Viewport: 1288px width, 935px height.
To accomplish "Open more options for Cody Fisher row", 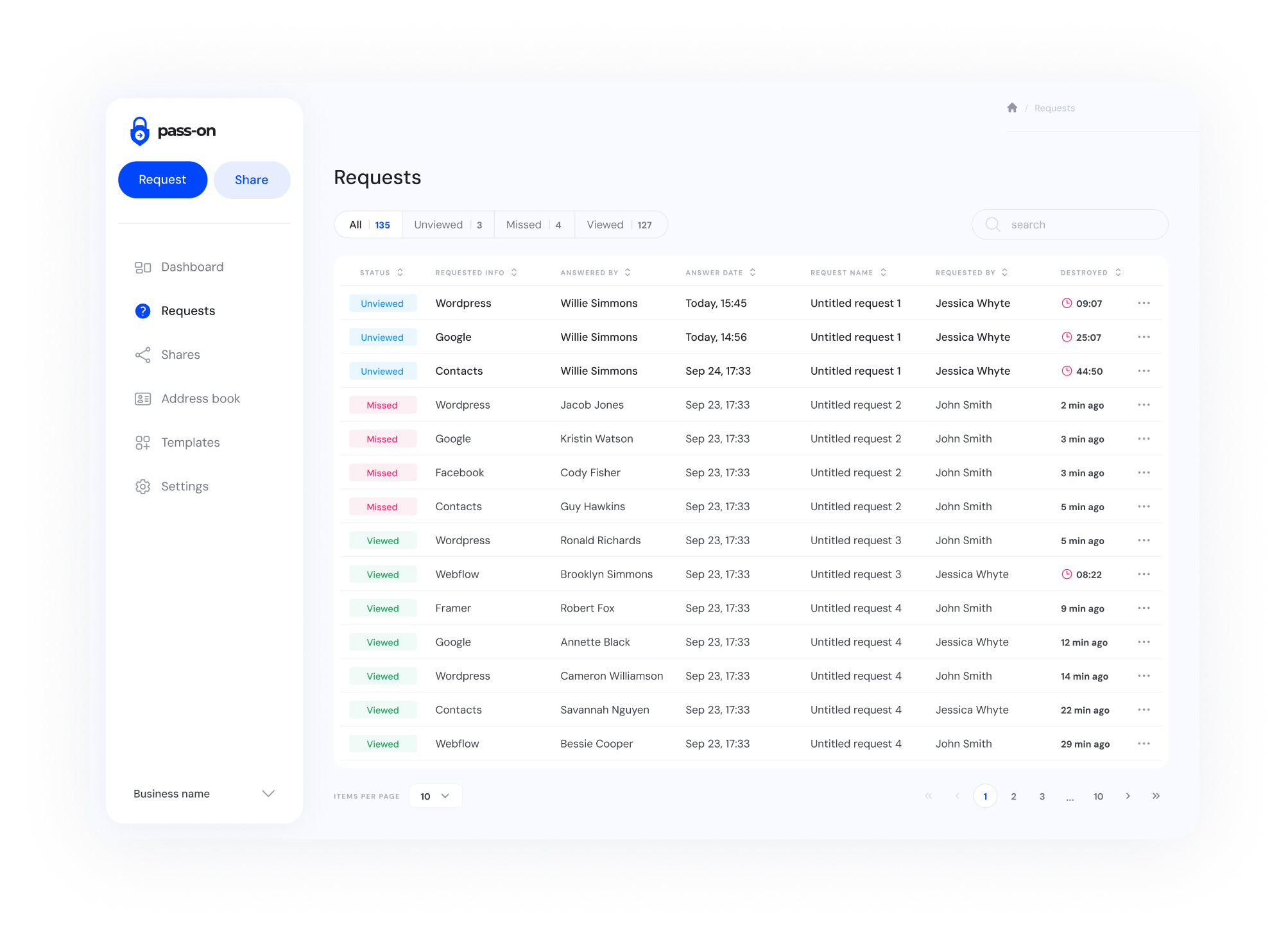I will click(1144, 473).
